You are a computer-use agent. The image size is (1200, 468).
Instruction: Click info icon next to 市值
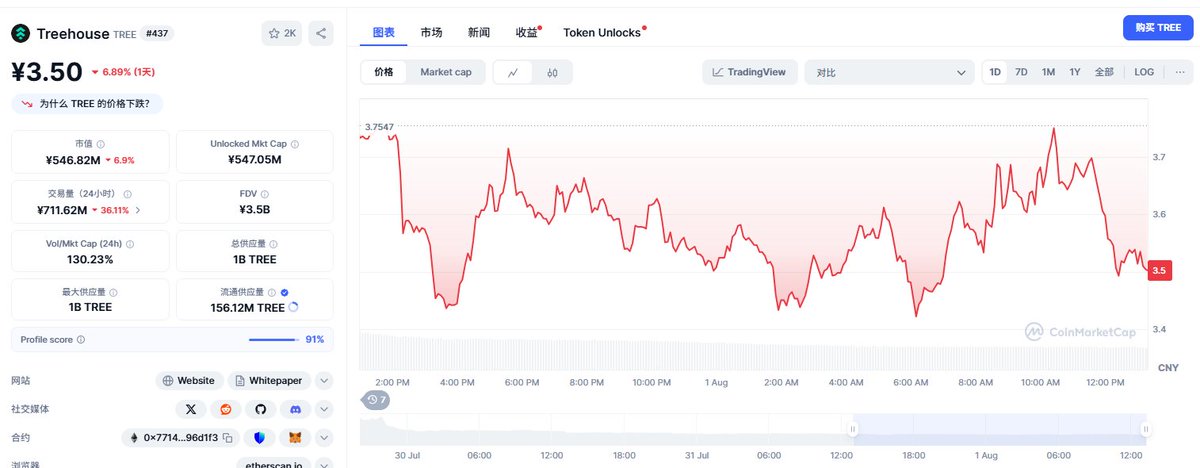(x=101, y=145)
